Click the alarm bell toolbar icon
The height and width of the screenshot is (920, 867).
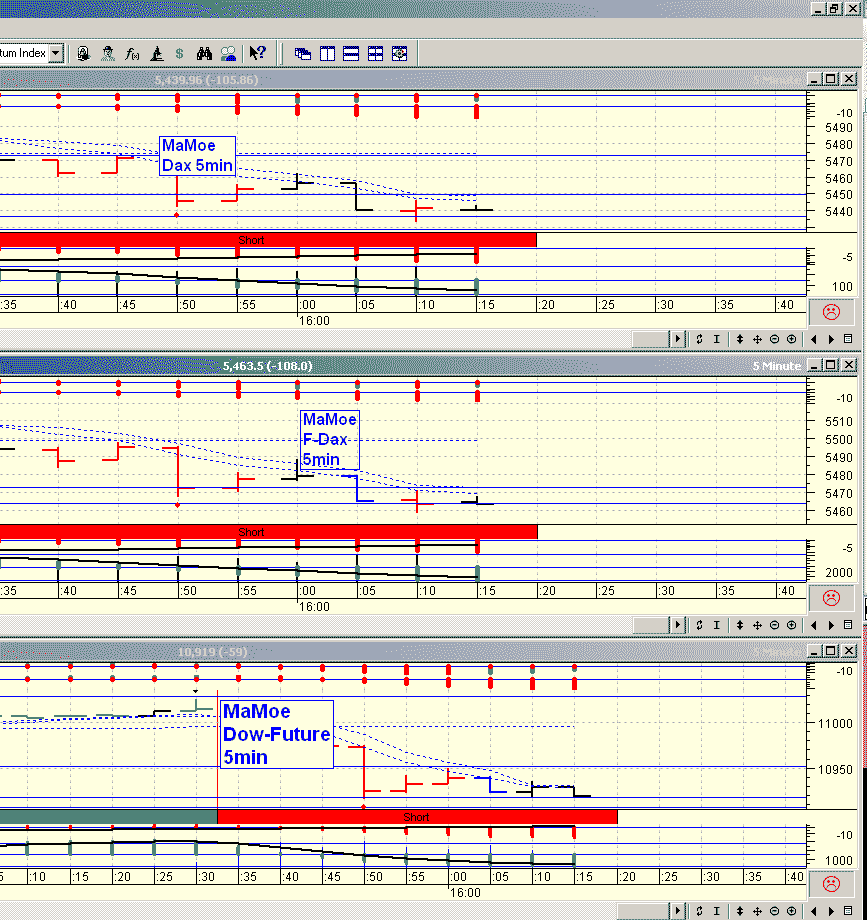tap(82, 53)
